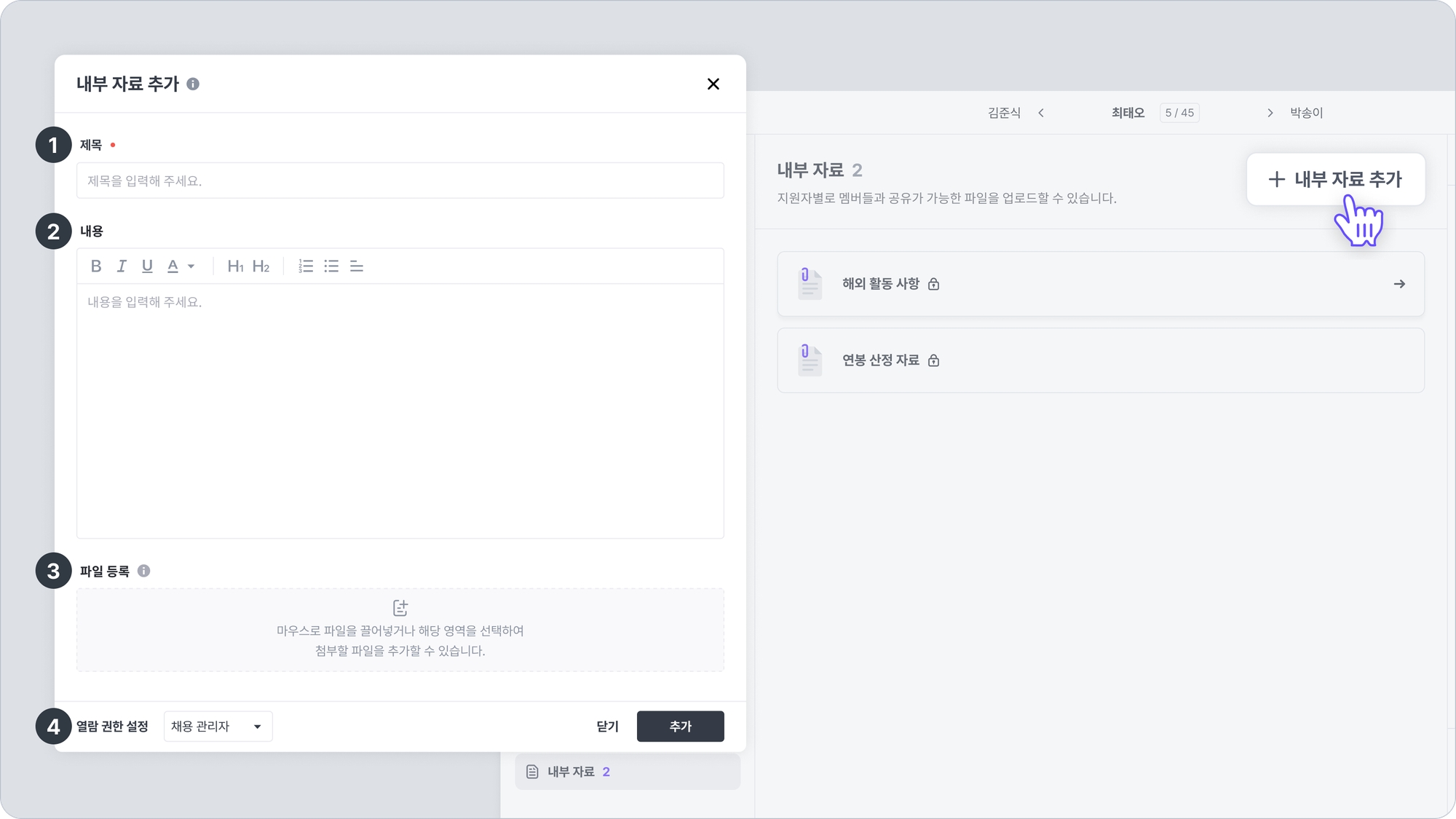Apply Heading 1 style
The height and width of the screenshot is (819, 1456).
tap(235, 266)
